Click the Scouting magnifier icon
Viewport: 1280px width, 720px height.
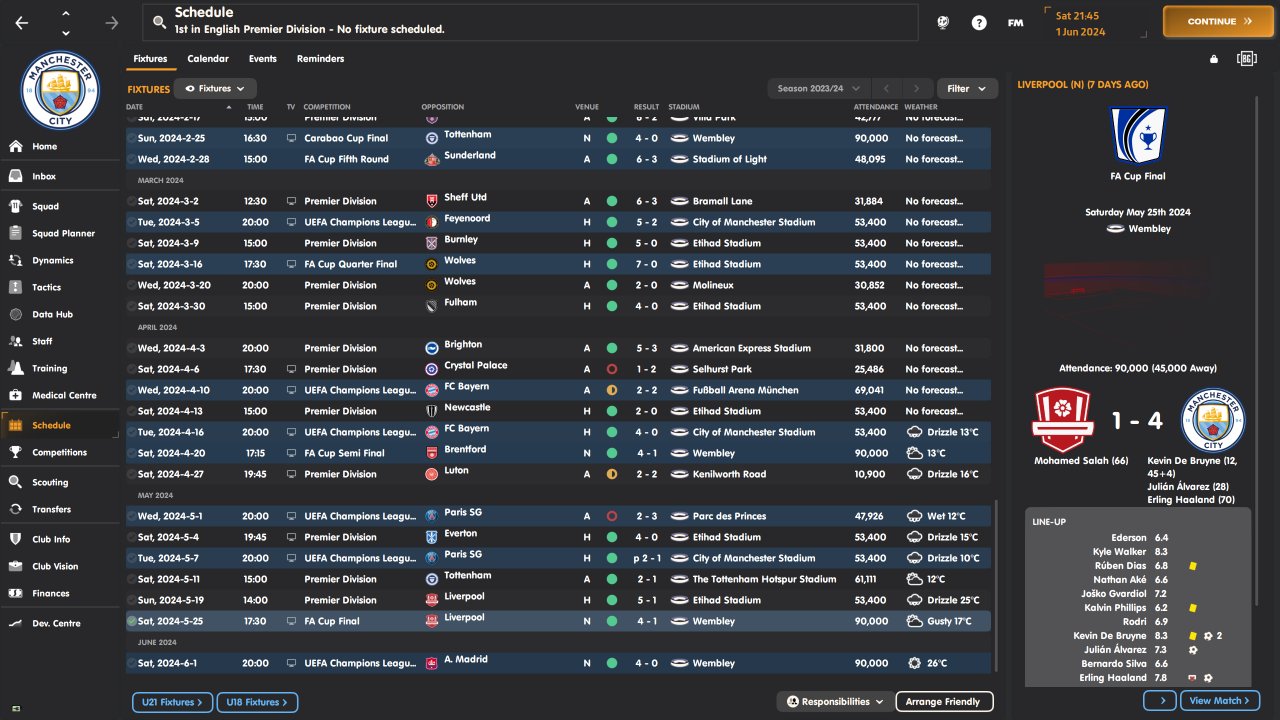[16, 482]
